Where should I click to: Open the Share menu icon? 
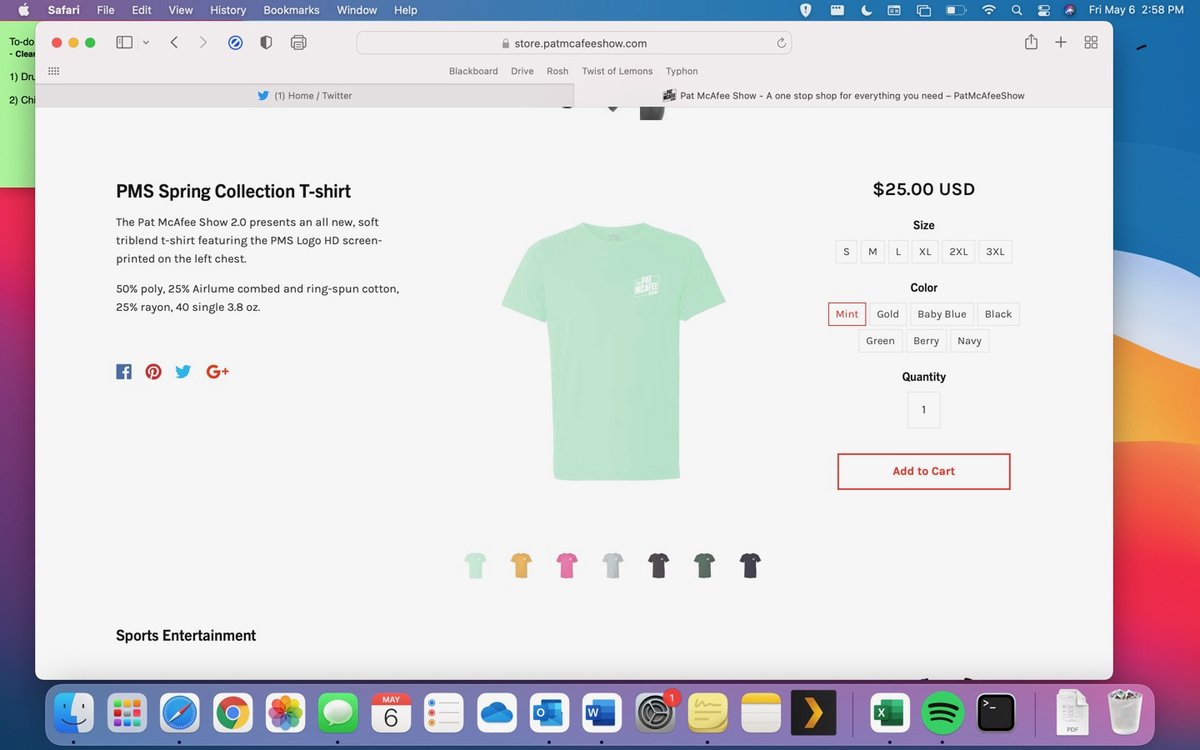click(1031, 42)
